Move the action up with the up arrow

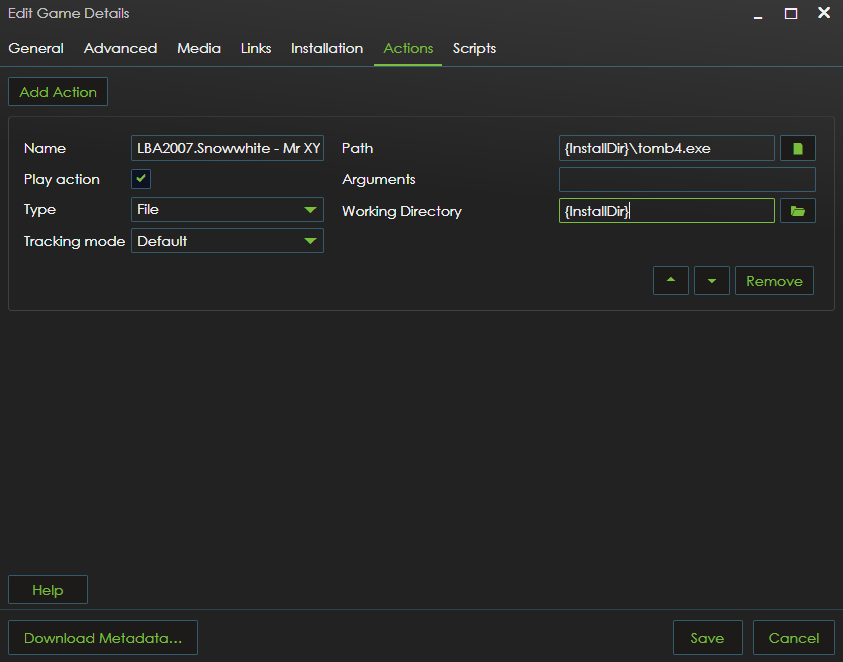(x=670, y=280)
